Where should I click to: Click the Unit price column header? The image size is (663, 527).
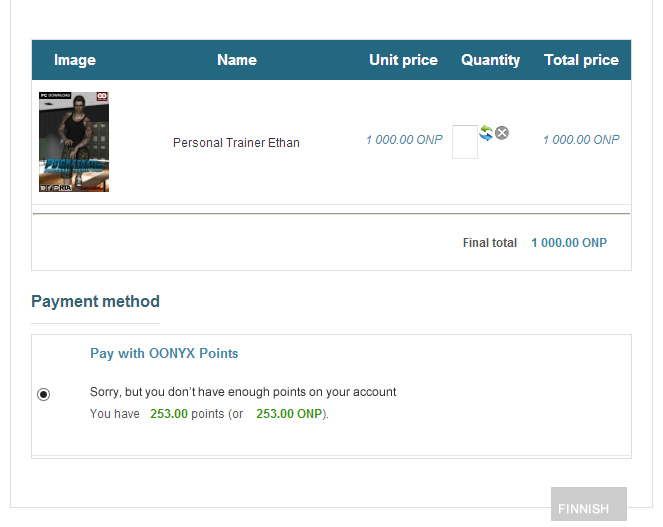click(403, 60)
